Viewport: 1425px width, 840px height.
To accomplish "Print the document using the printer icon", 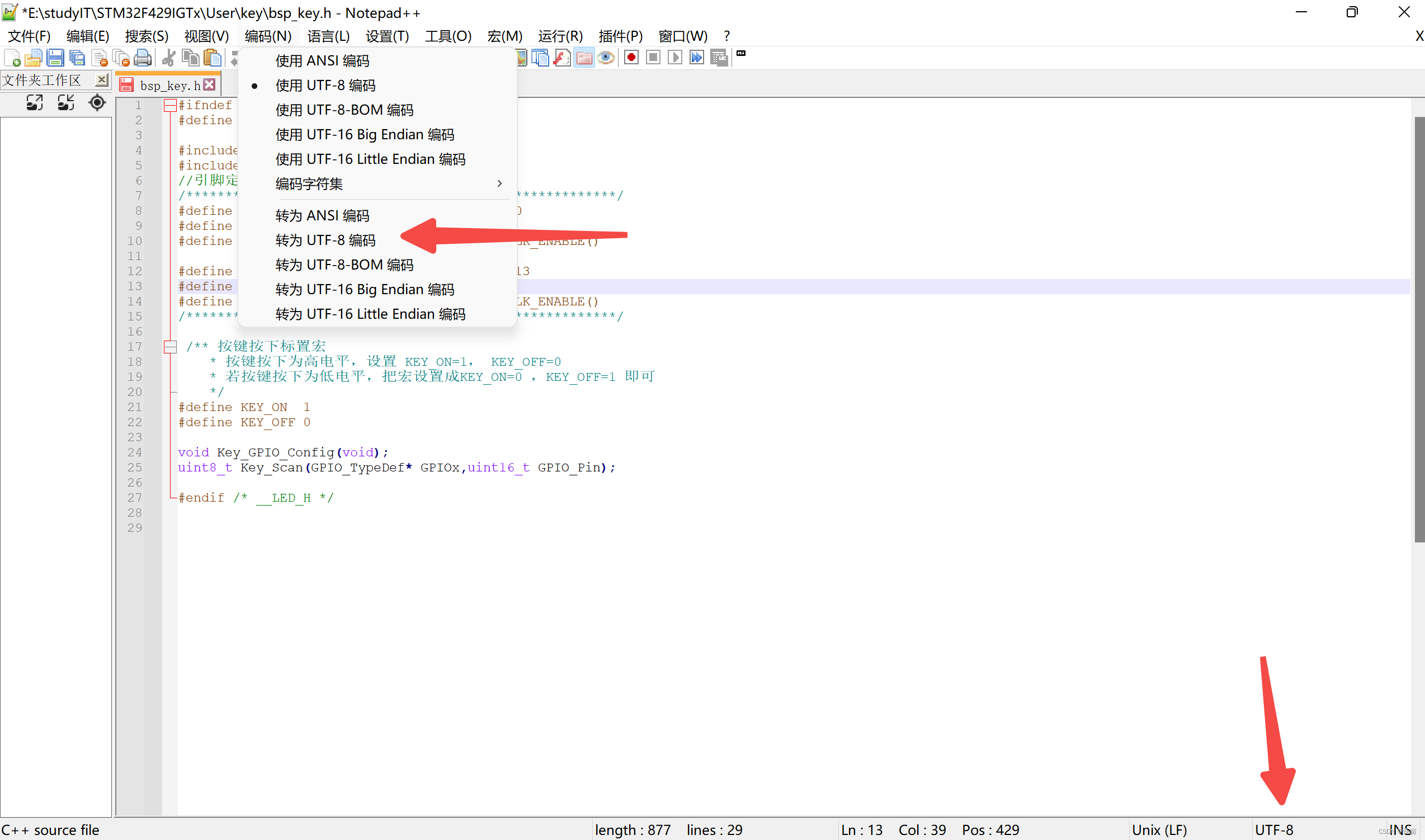I will (143, 58).
